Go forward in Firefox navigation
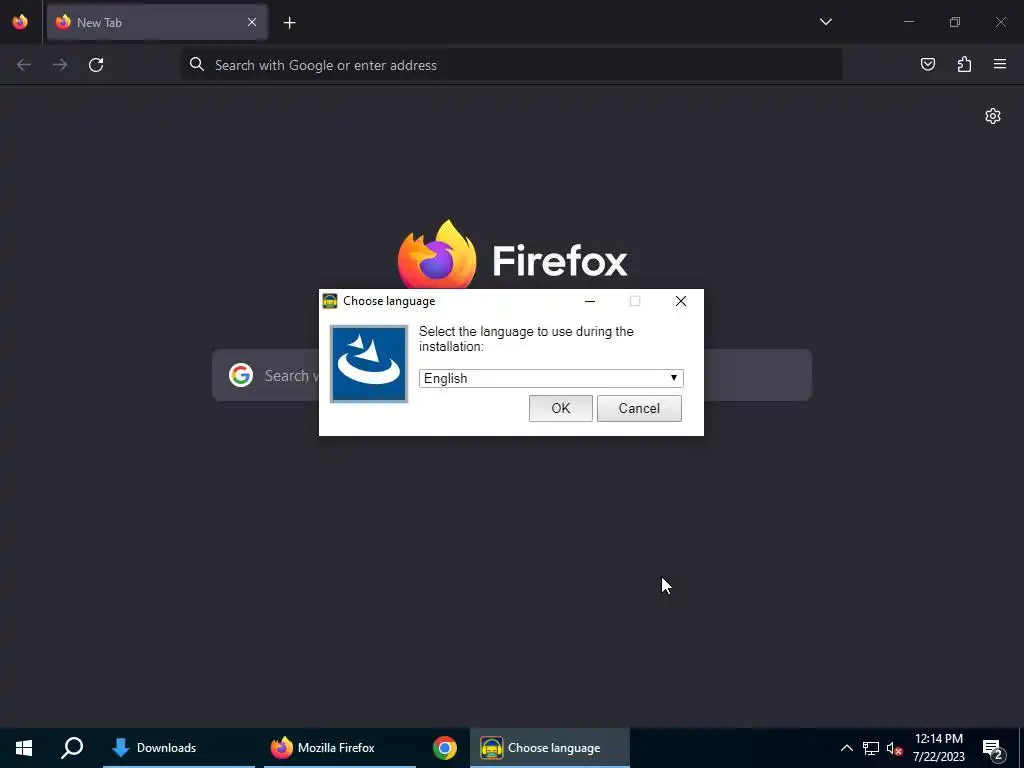Viewport: 1024px width, 768px height. [60, 65]
